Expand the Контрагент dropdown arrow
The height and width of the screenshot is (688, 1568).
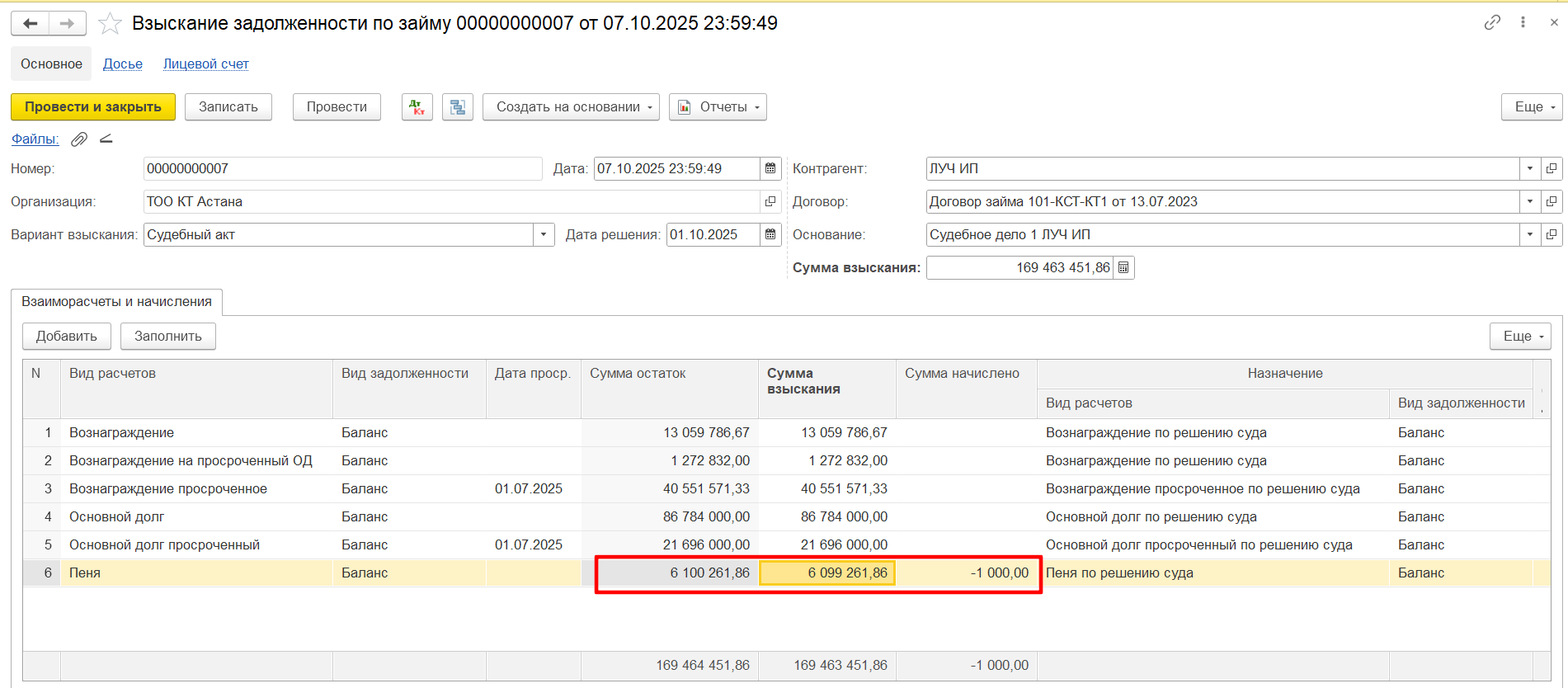[x=1530, y=168]
